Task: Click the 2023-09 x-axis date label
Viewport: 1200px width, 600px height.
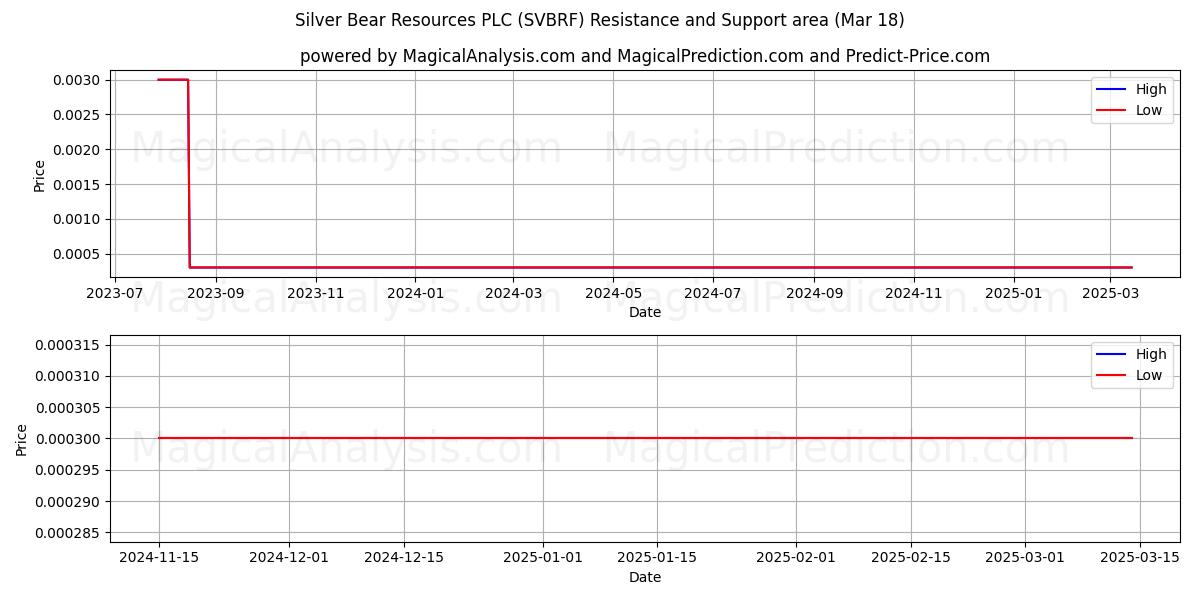Action: click(216, 293)
